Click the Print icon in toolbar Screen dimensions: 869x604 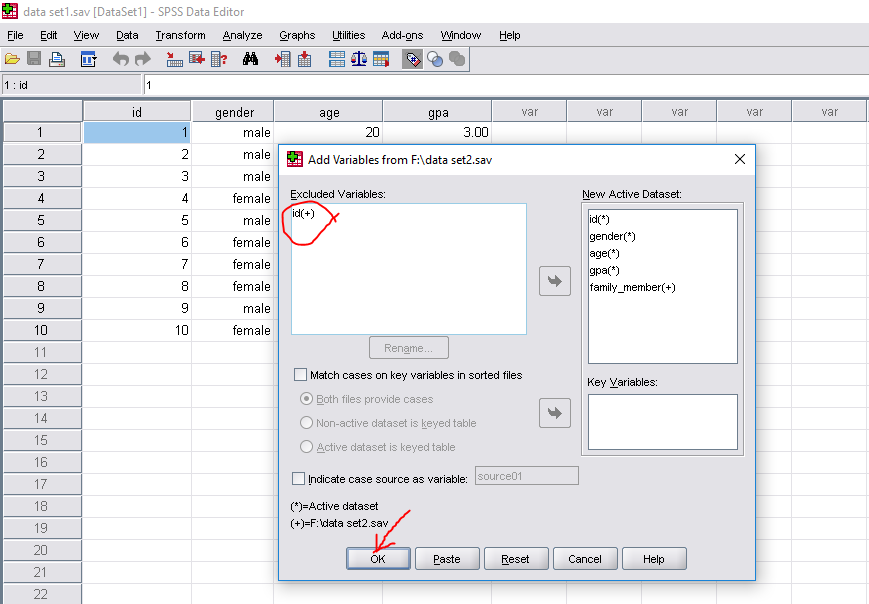(57, 59)
